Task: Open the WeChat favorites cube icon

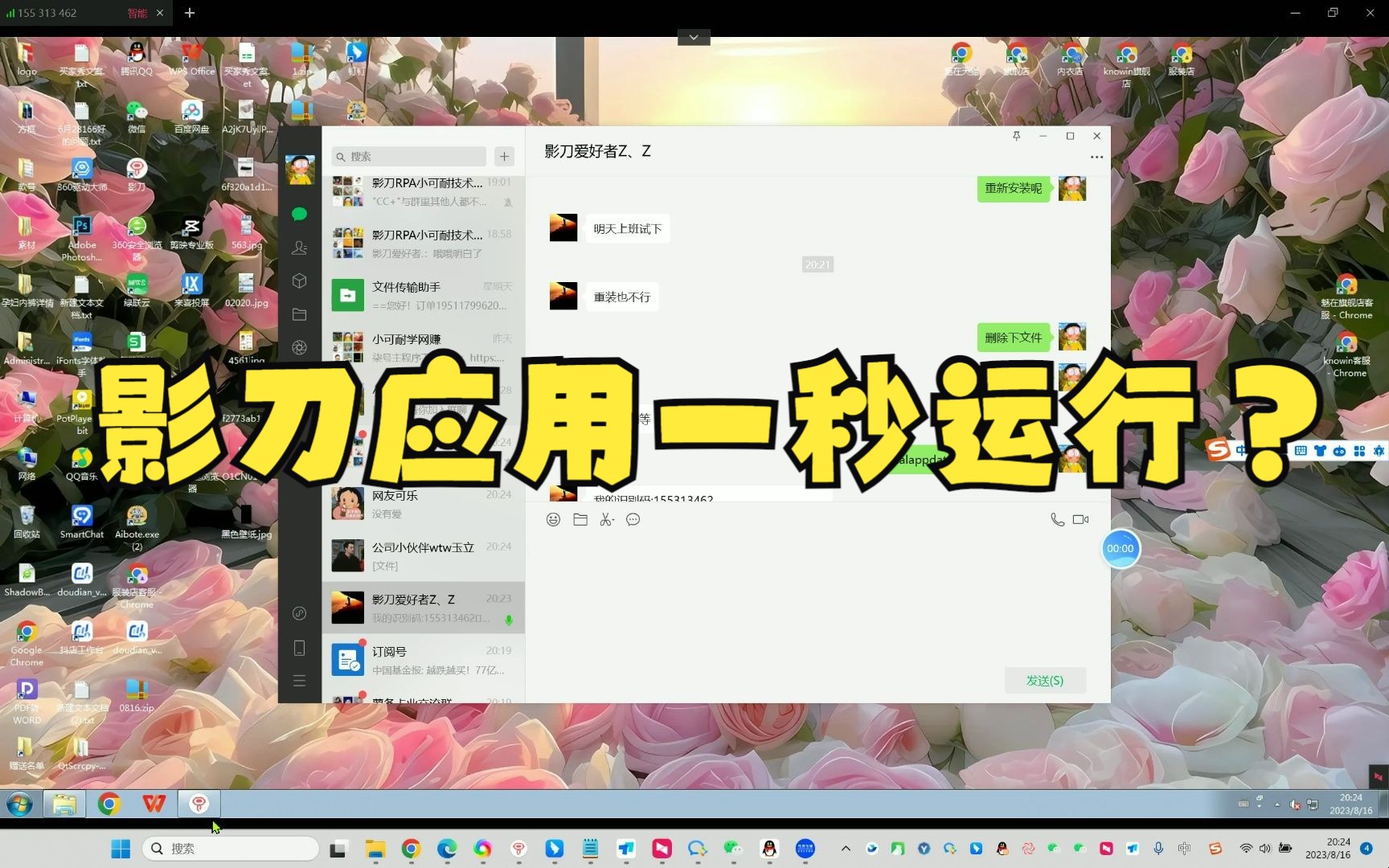Action: coord(299,280)
